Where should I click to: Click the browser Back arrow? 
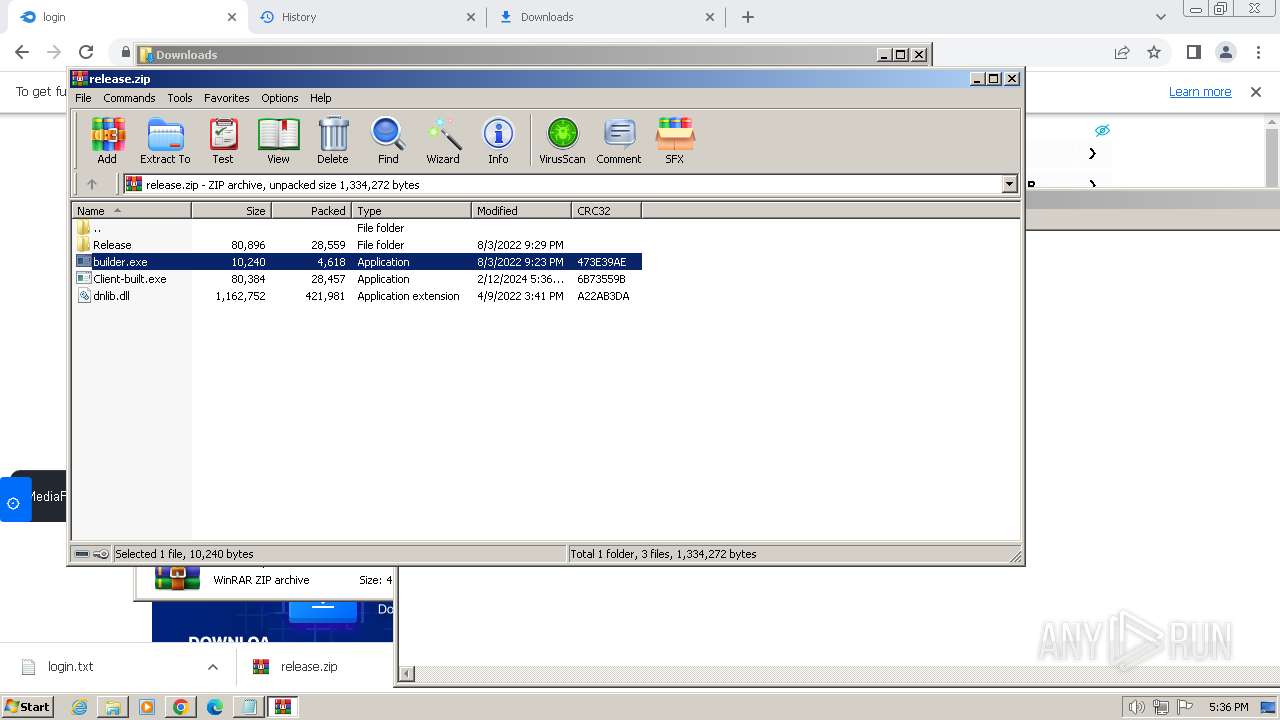click(22, 52)
